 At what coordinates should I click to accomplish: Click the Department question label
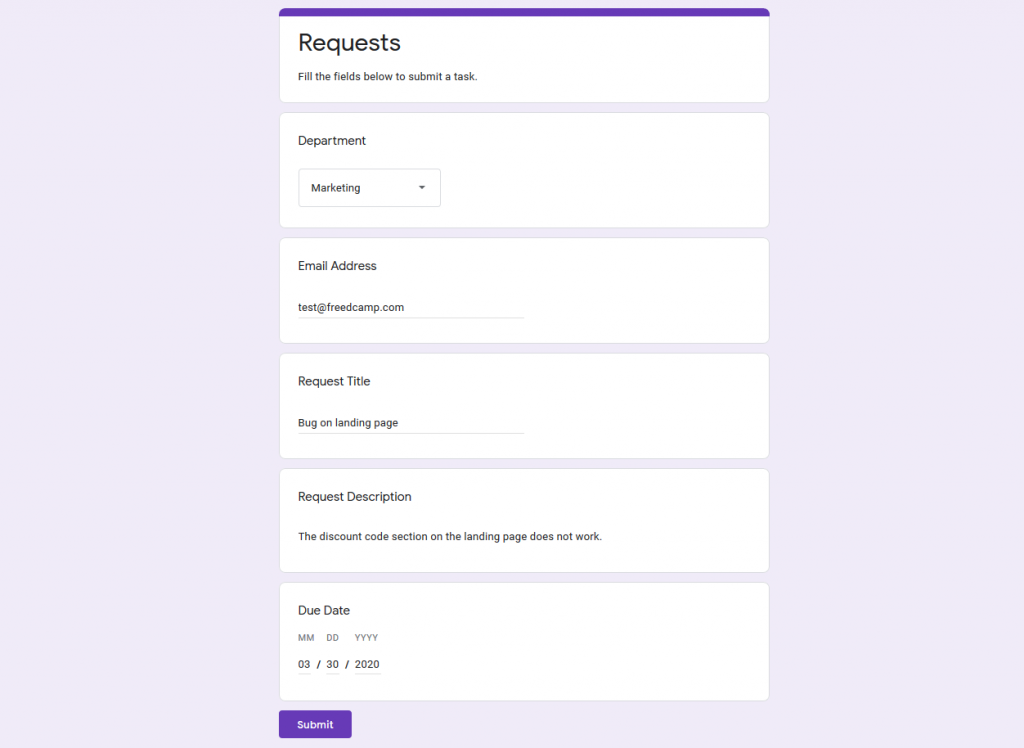coord(332,141)
